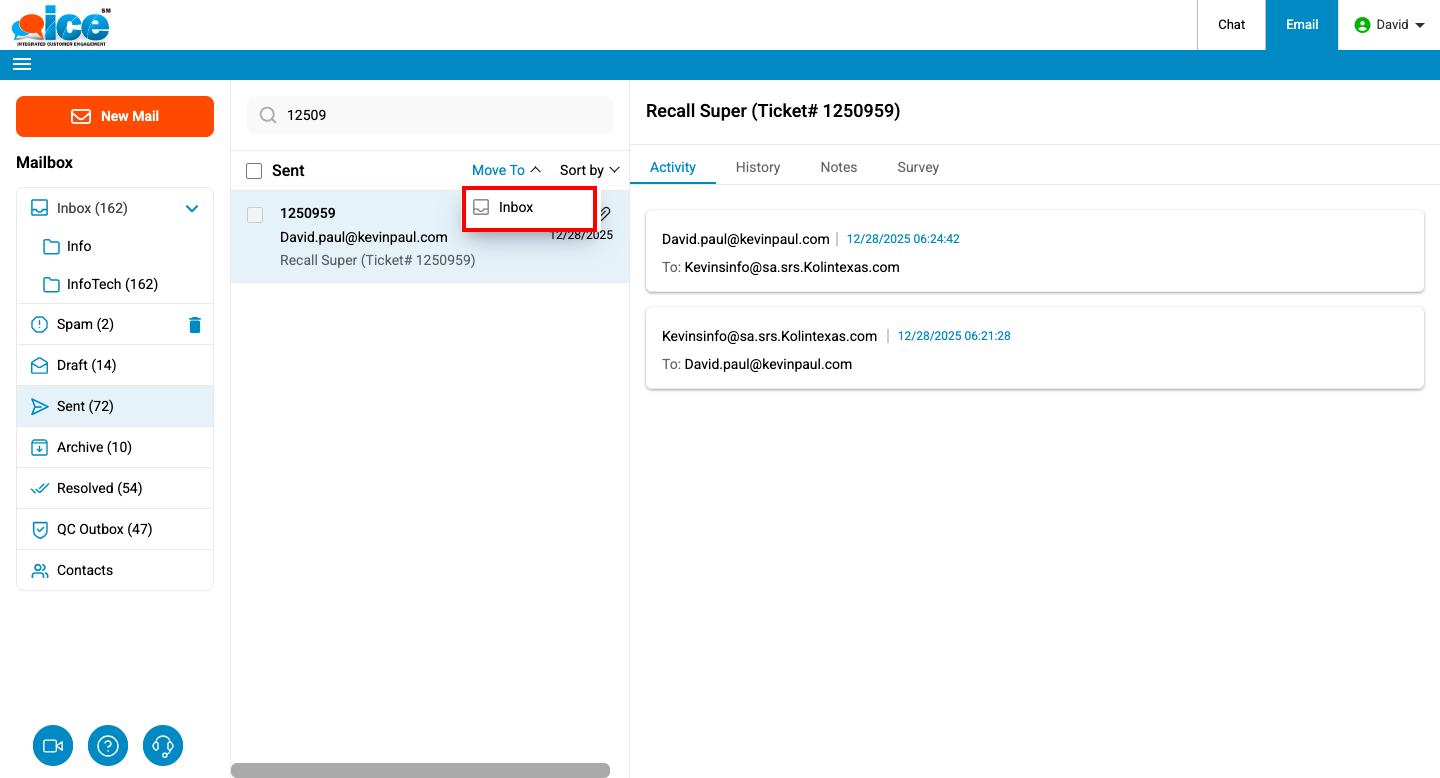
Task: Open the David user account menu
Action: point(1389,25)
